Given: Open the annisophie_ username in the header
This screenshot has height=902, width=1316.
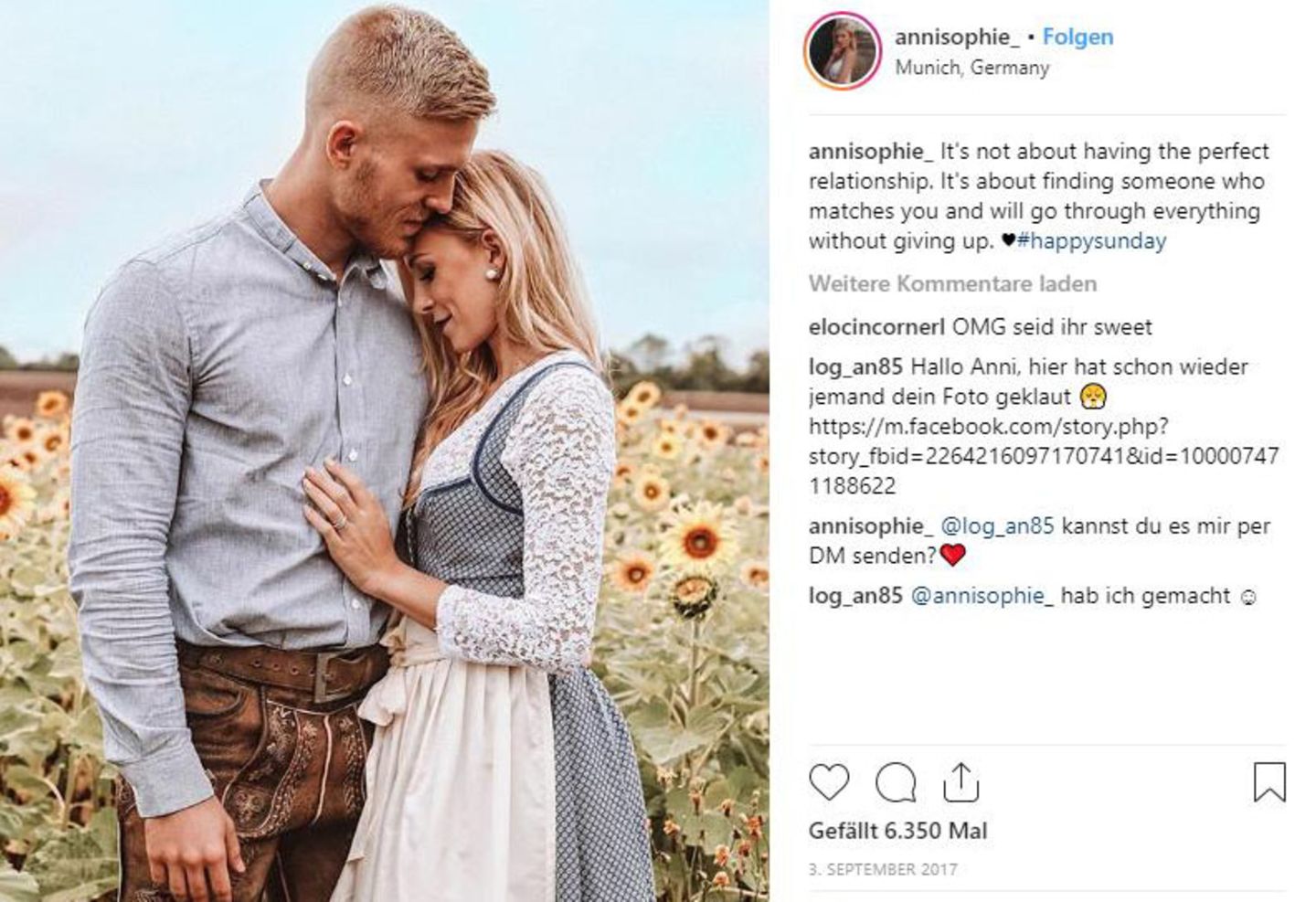Looking at the screenshot, I should (957, 37).
